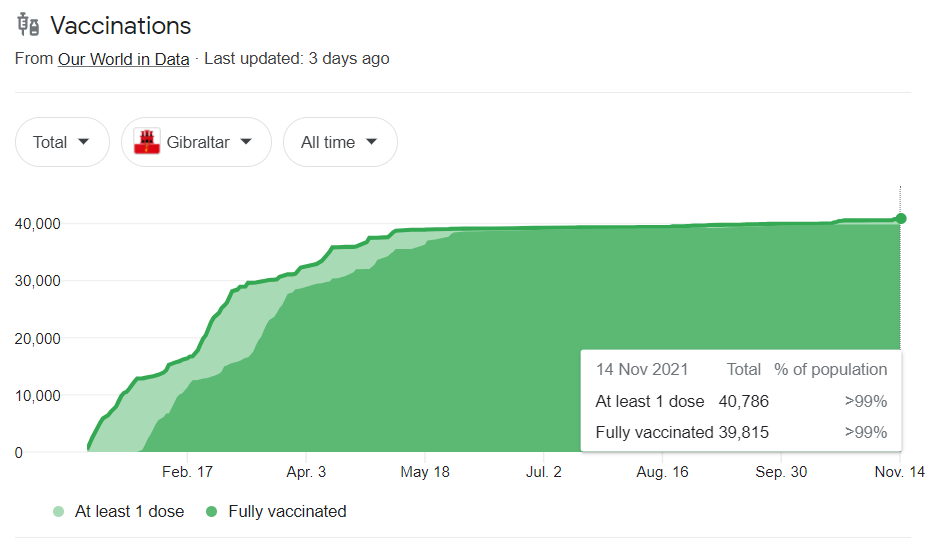Open the Our World in Data link

pyautogui.click(x=123, y=59)
